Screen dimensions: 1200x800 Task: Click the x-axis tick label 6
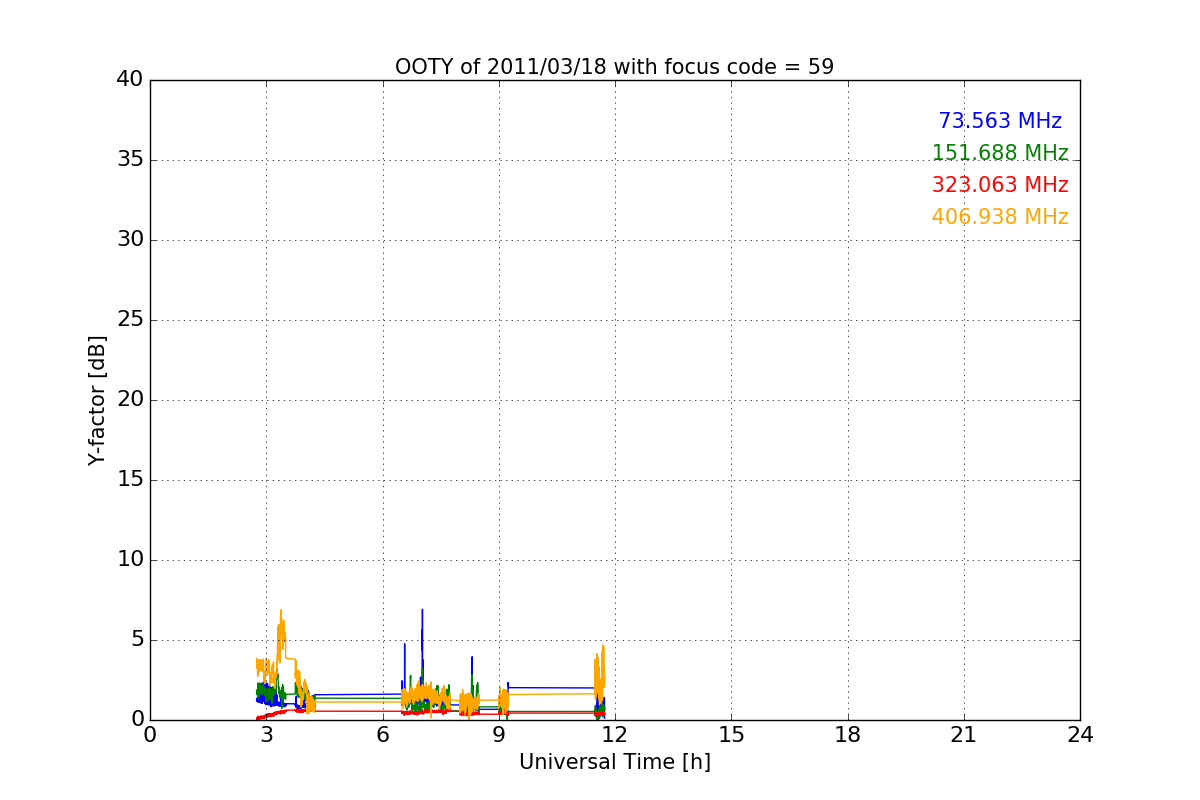pos(382,735)
